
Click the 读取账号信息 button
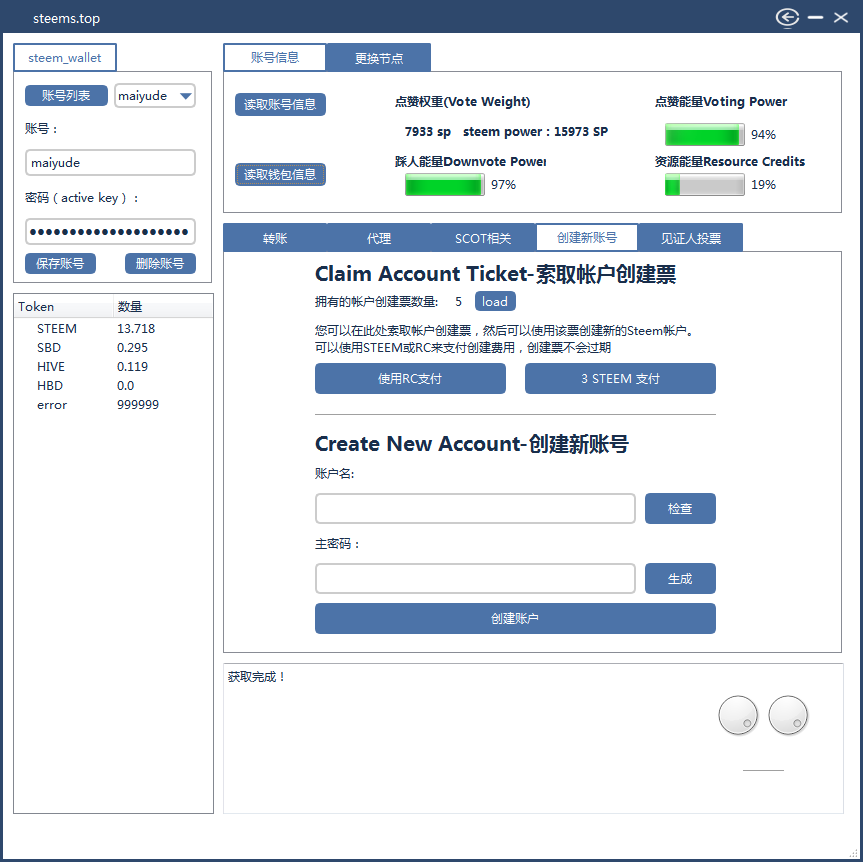(280, 105)
